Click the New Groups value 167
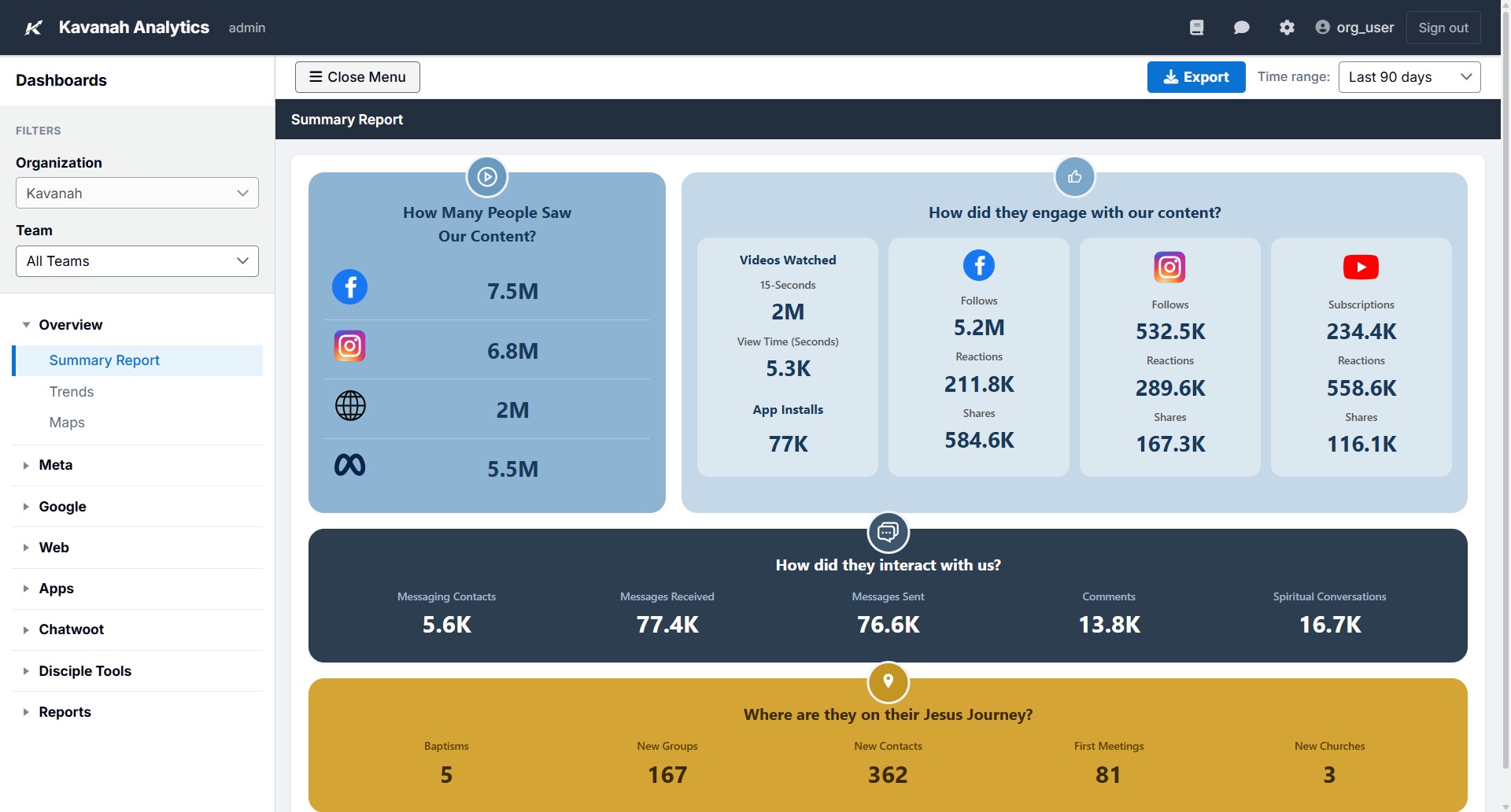The width and height of the screenshot is (1511, 812). pyautogui.click(x=667, y=775)
